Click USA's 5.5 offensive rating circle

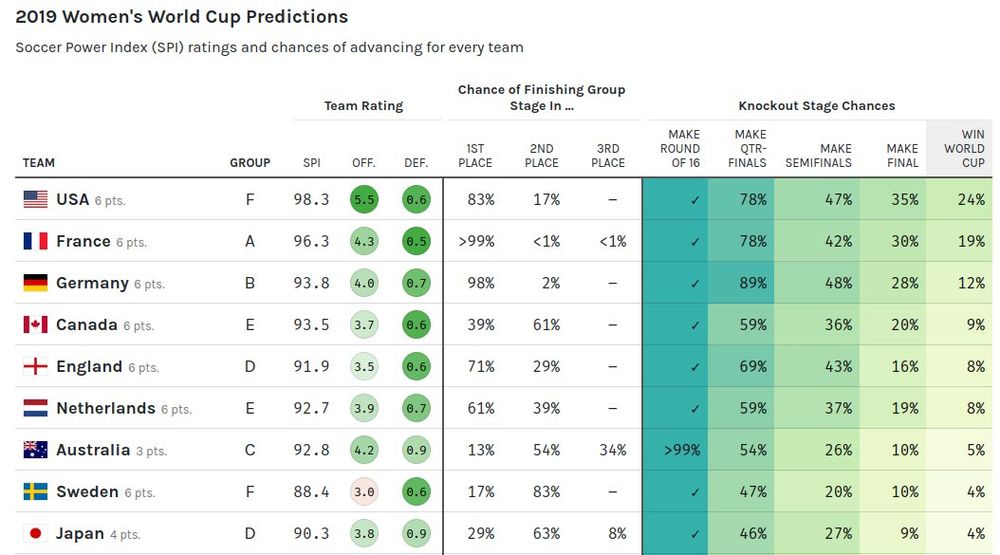364,200
